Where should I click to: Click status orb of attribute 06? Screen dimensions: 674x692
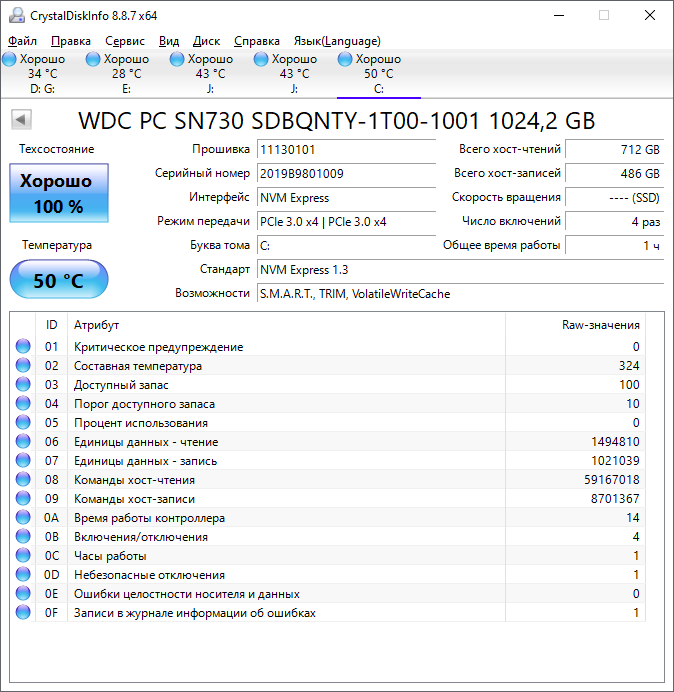[x=23, y=441]
